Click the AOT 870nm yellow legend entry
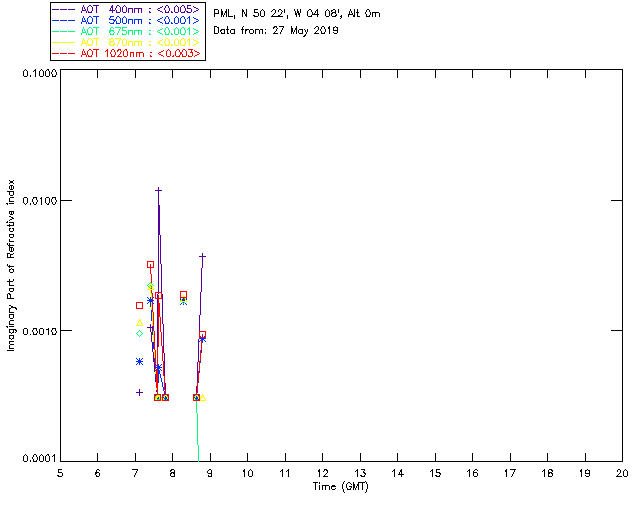Screen dimensions: 640x512 click(x=126, y=42)
